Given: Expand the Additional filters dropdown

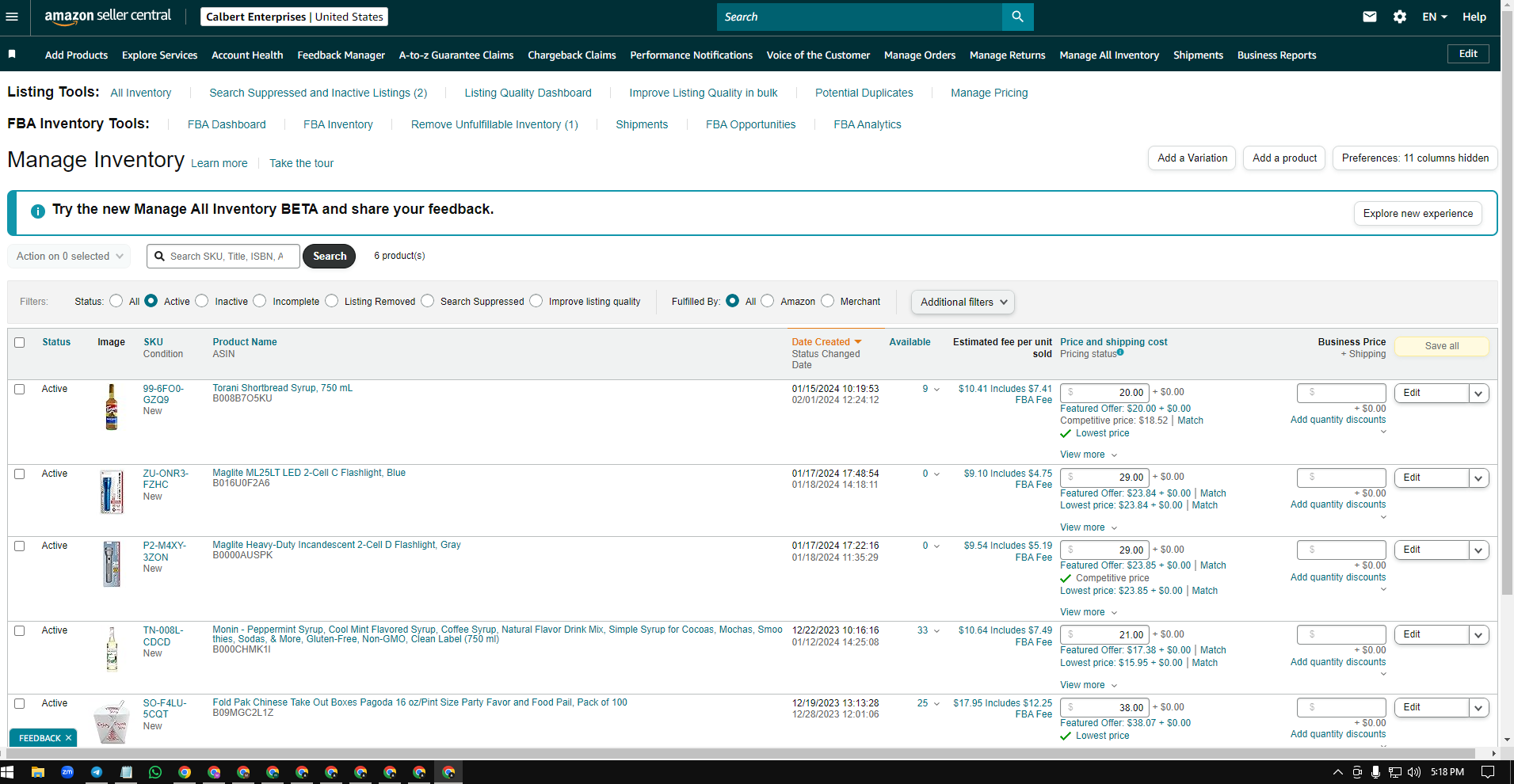Looking at the screenshot, I should tap(963, 303).
